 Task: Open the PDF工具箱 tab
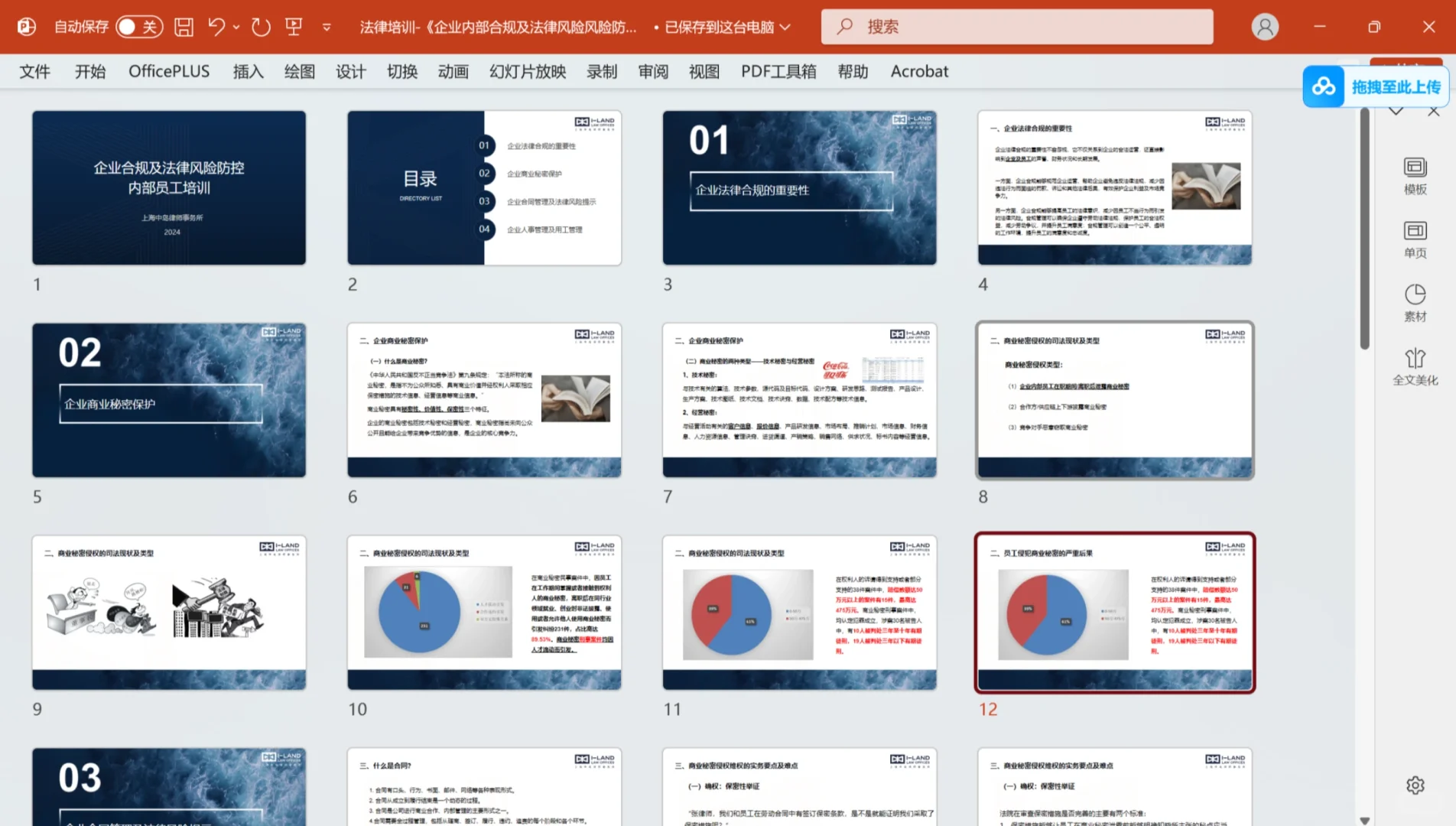click(778, 71)
